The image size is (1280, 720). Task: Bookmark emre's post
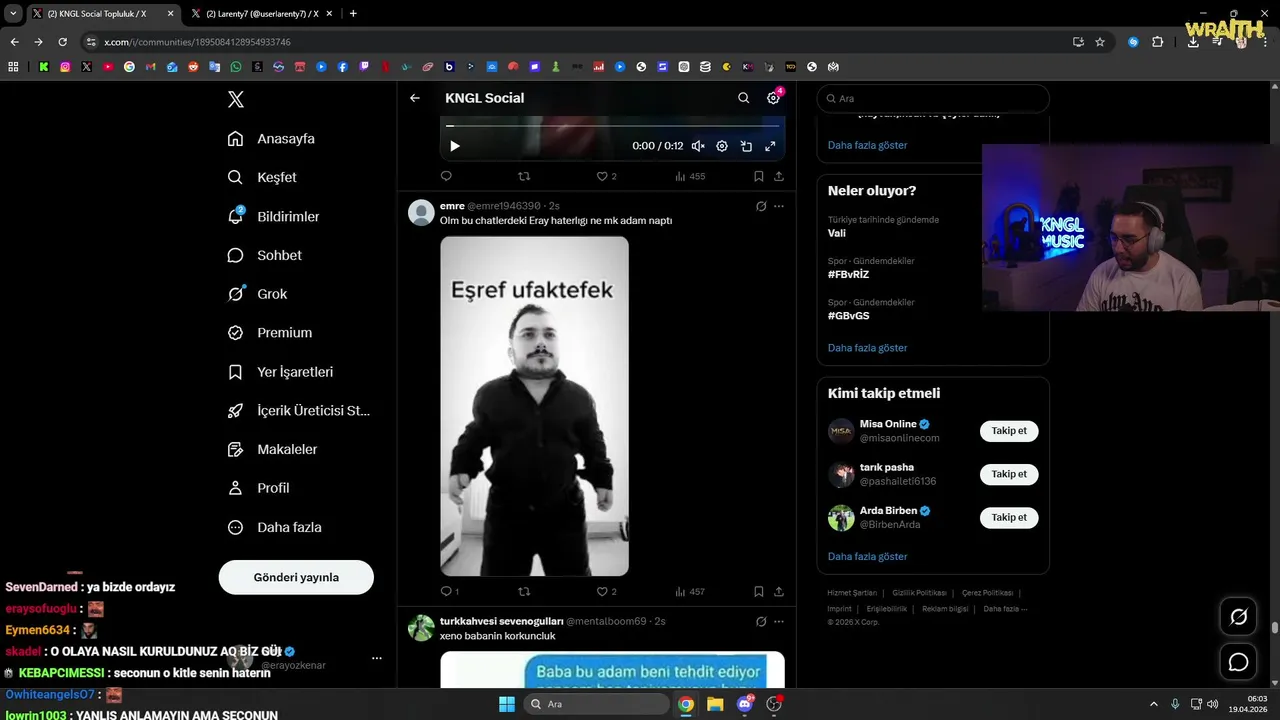click(x=759, y=592)
